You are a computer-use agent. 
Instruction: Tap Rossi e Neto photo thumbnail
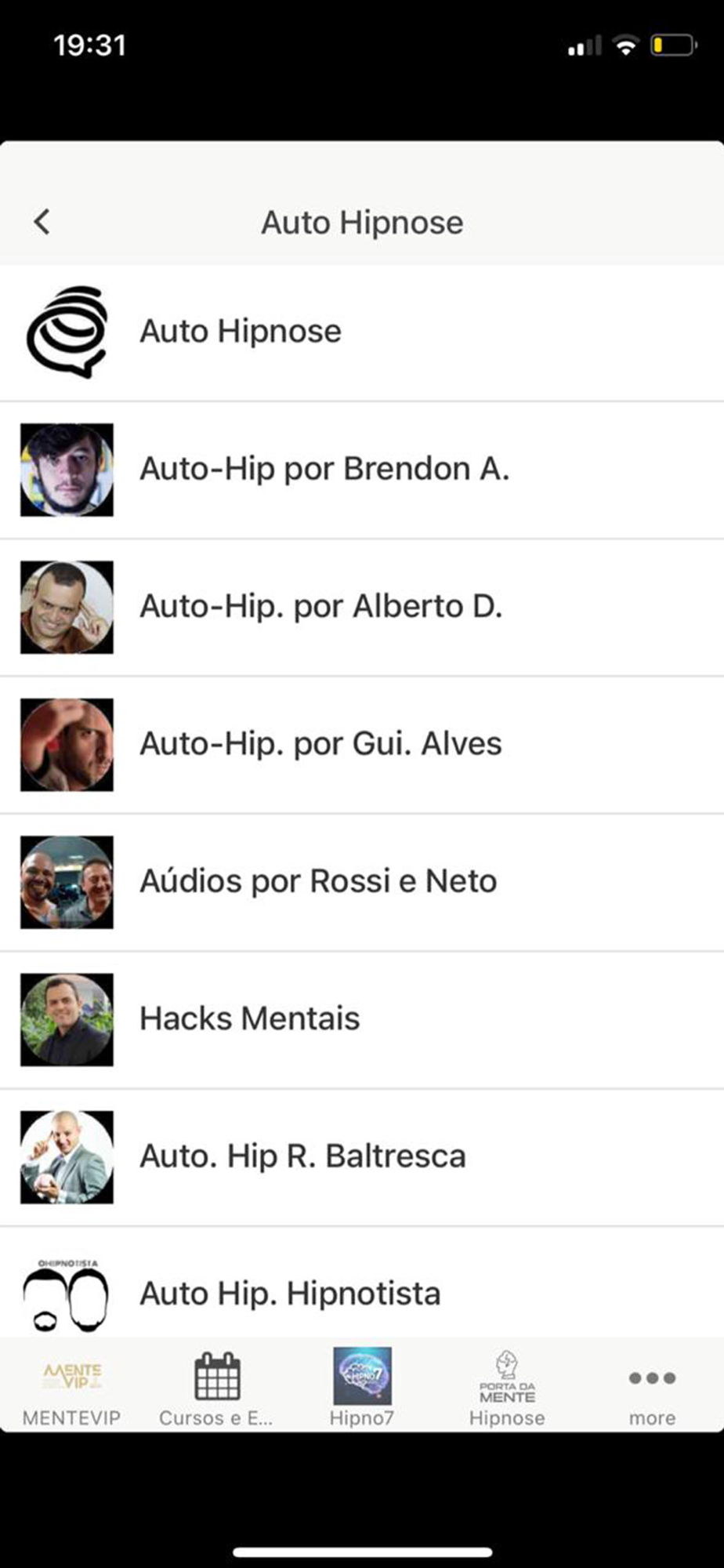pyautogui.click(x=67, y=882)
